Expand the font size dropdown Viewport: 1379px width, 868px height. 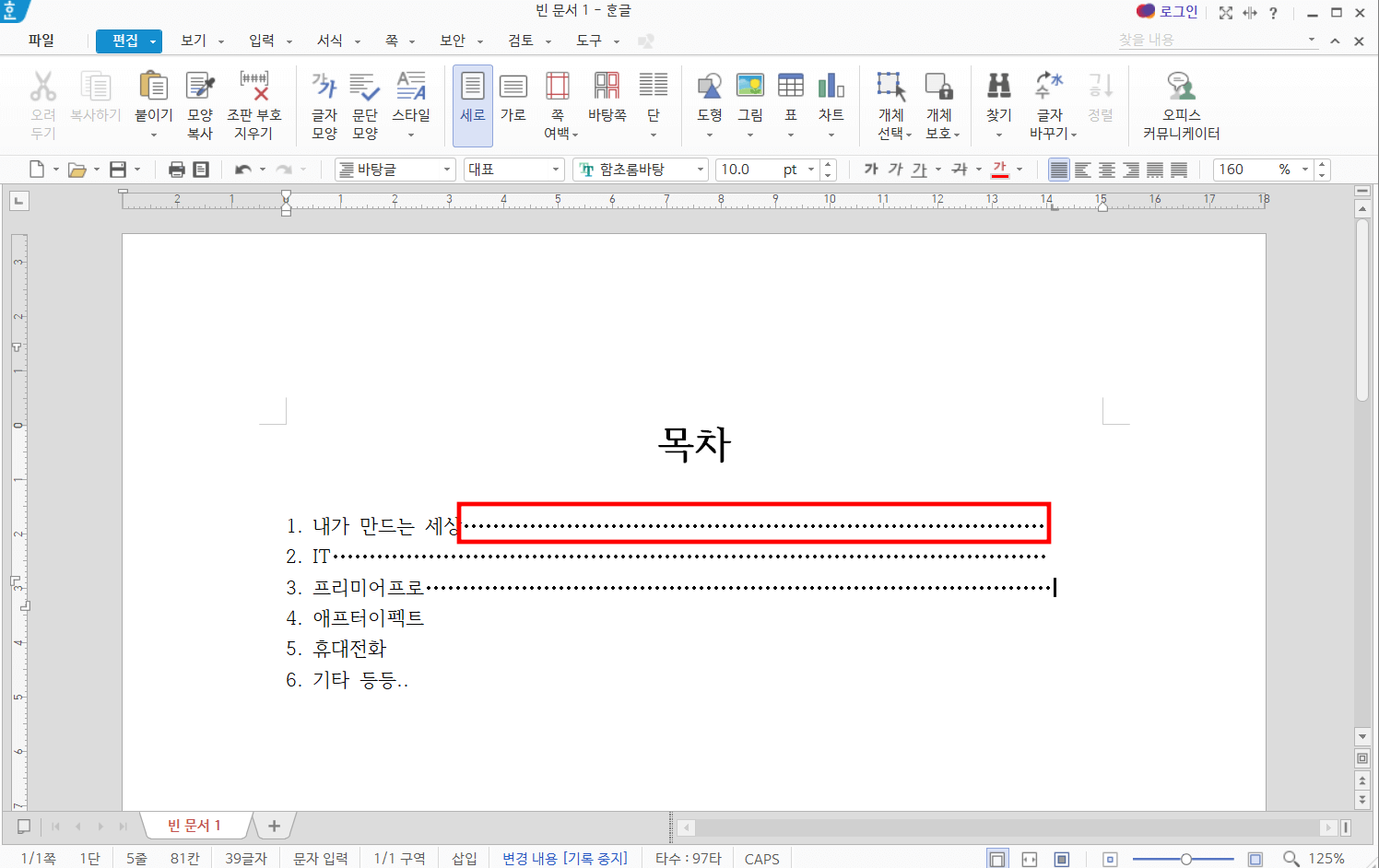[x=810, y=170]
